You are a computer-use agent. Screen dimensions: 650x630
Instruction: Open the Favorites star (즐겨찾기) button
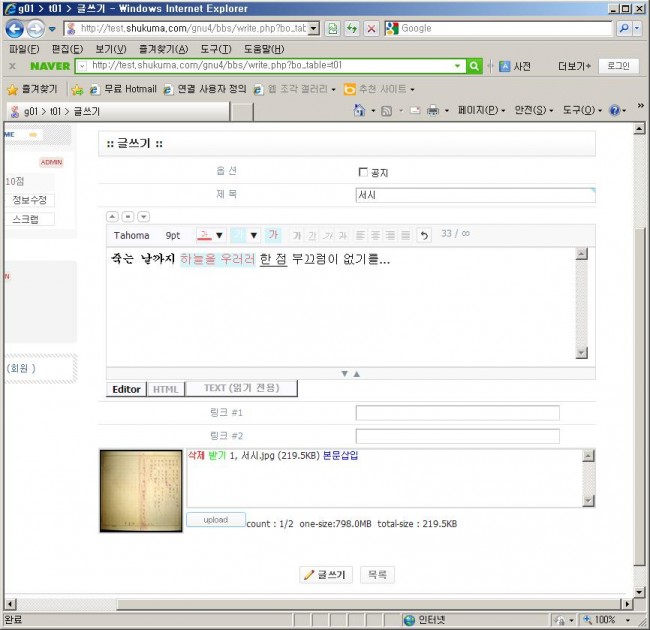click(x=33, y=89)
